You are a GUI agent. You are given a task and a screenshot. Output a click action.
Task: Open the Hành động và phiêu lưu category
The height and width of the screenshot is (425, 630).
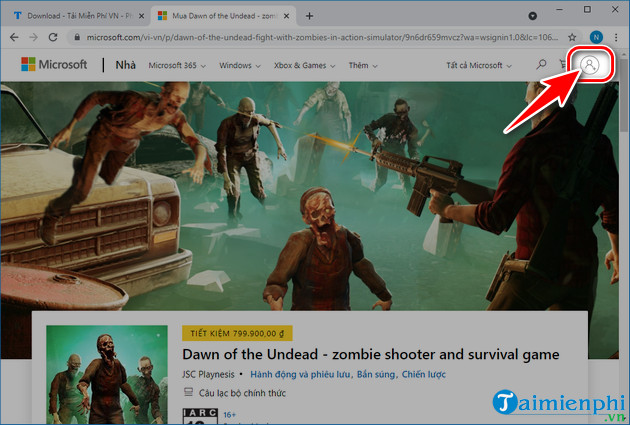click(x=300, y=374)
